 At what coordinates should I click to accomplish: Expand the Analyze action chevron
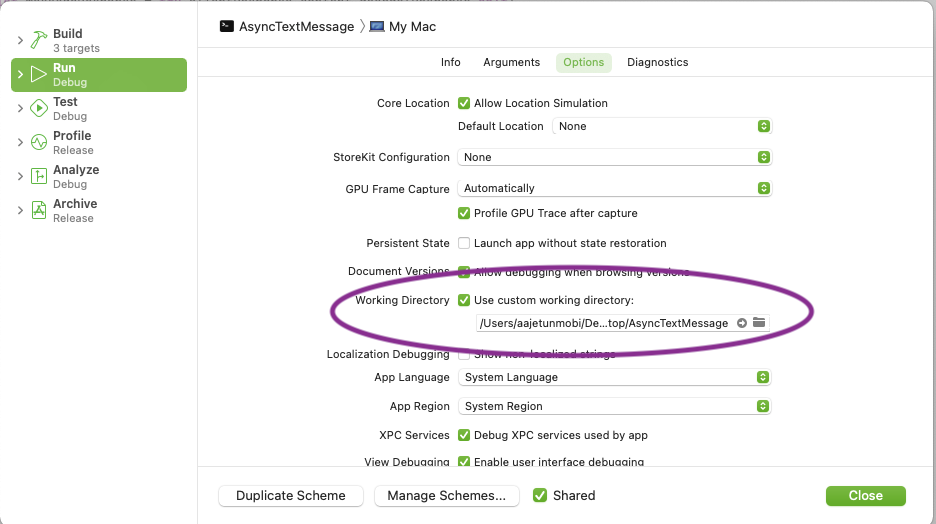tap(20, 176)
